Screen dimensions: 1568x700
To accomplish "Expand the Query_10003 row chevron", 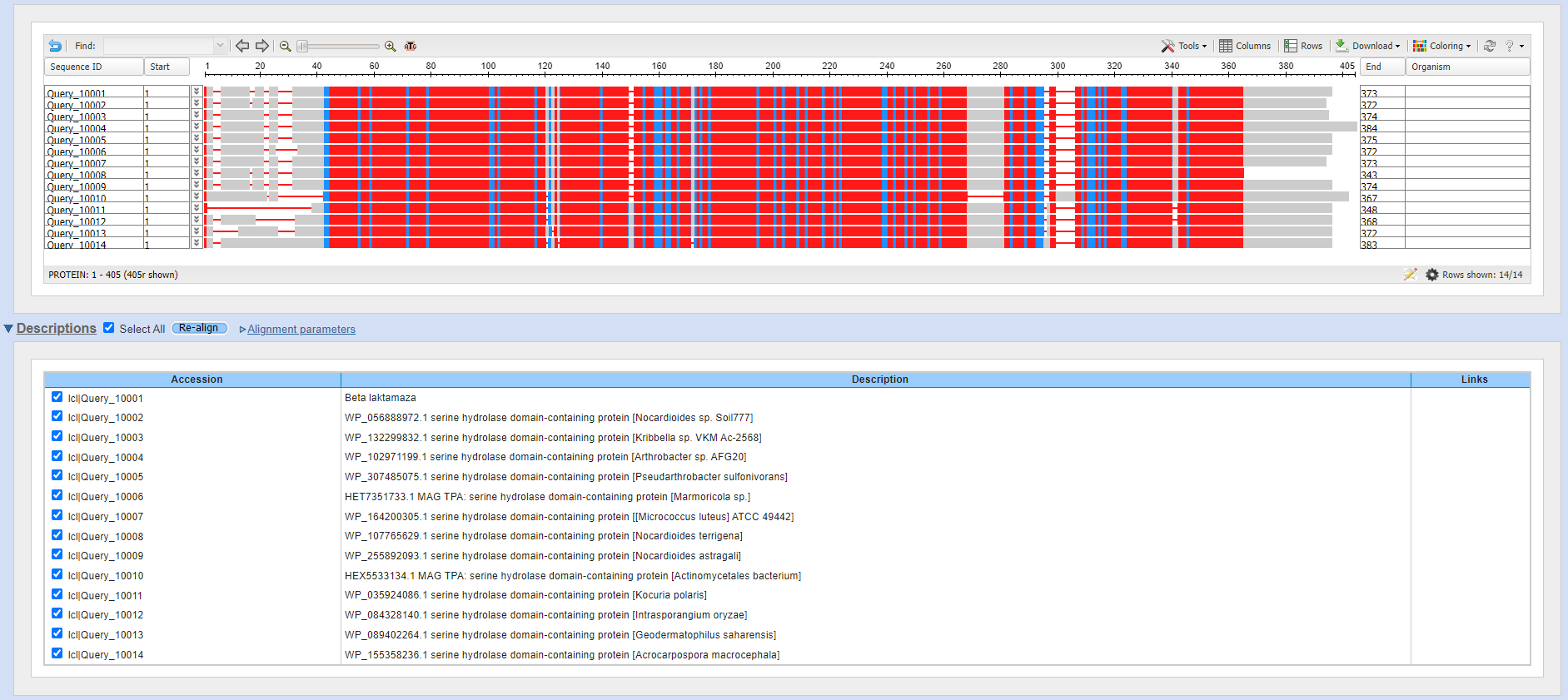I will click(x=197, y=115).
